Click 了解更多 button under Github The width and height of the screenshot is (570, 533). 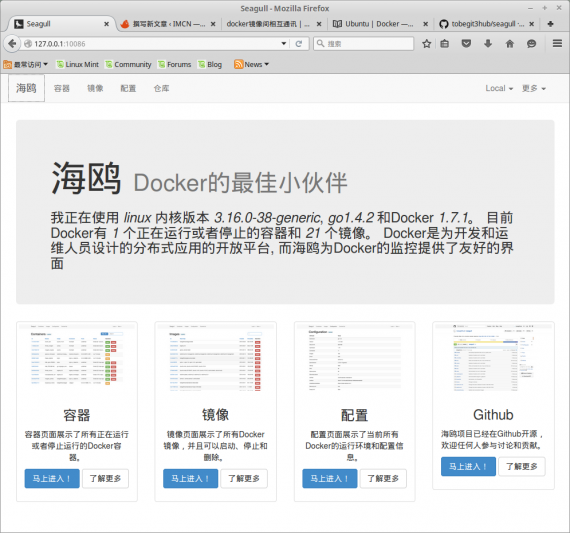pos(522,466)
